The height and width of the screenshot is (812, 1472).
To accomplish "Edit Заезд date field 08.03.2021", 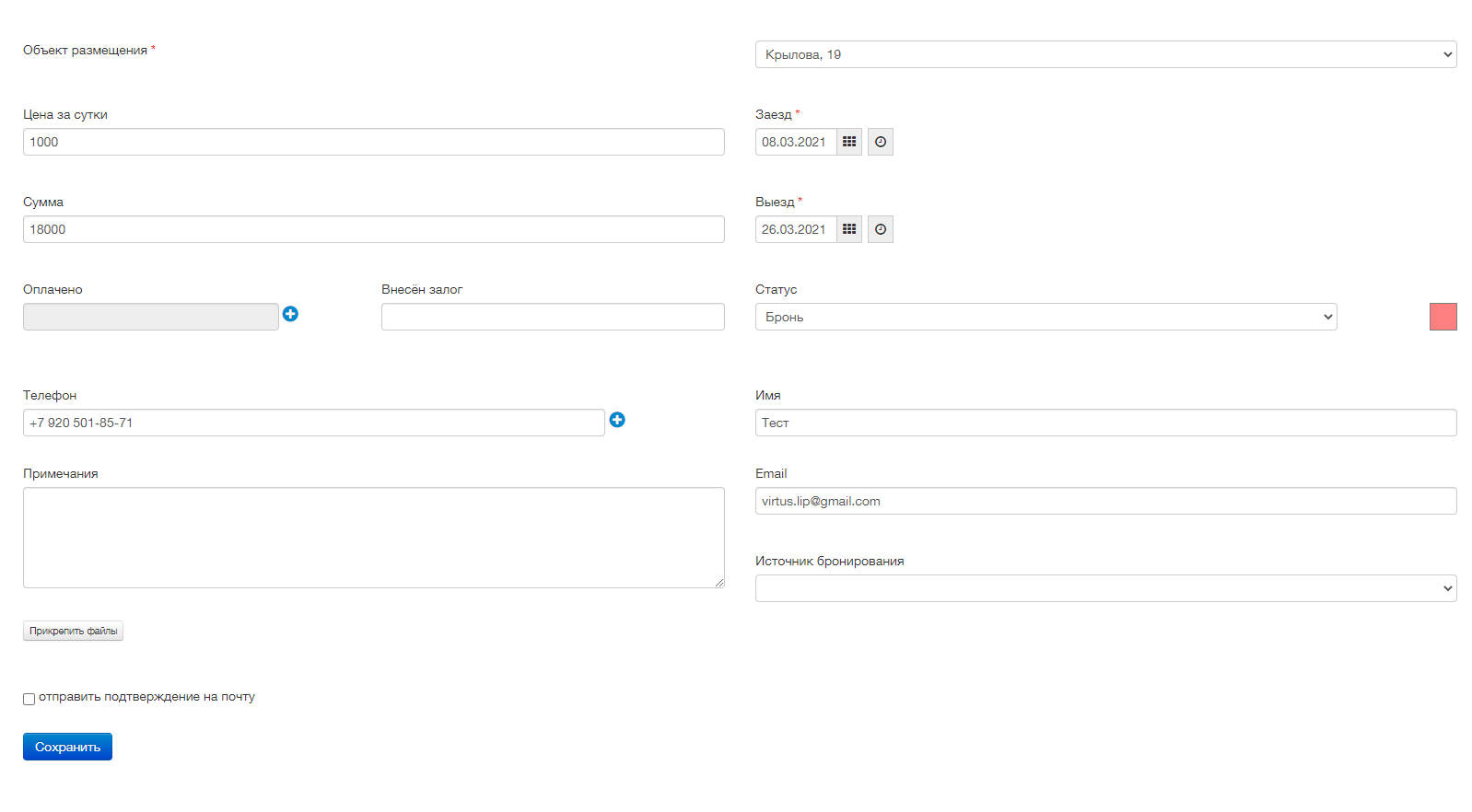I will 796,142.
